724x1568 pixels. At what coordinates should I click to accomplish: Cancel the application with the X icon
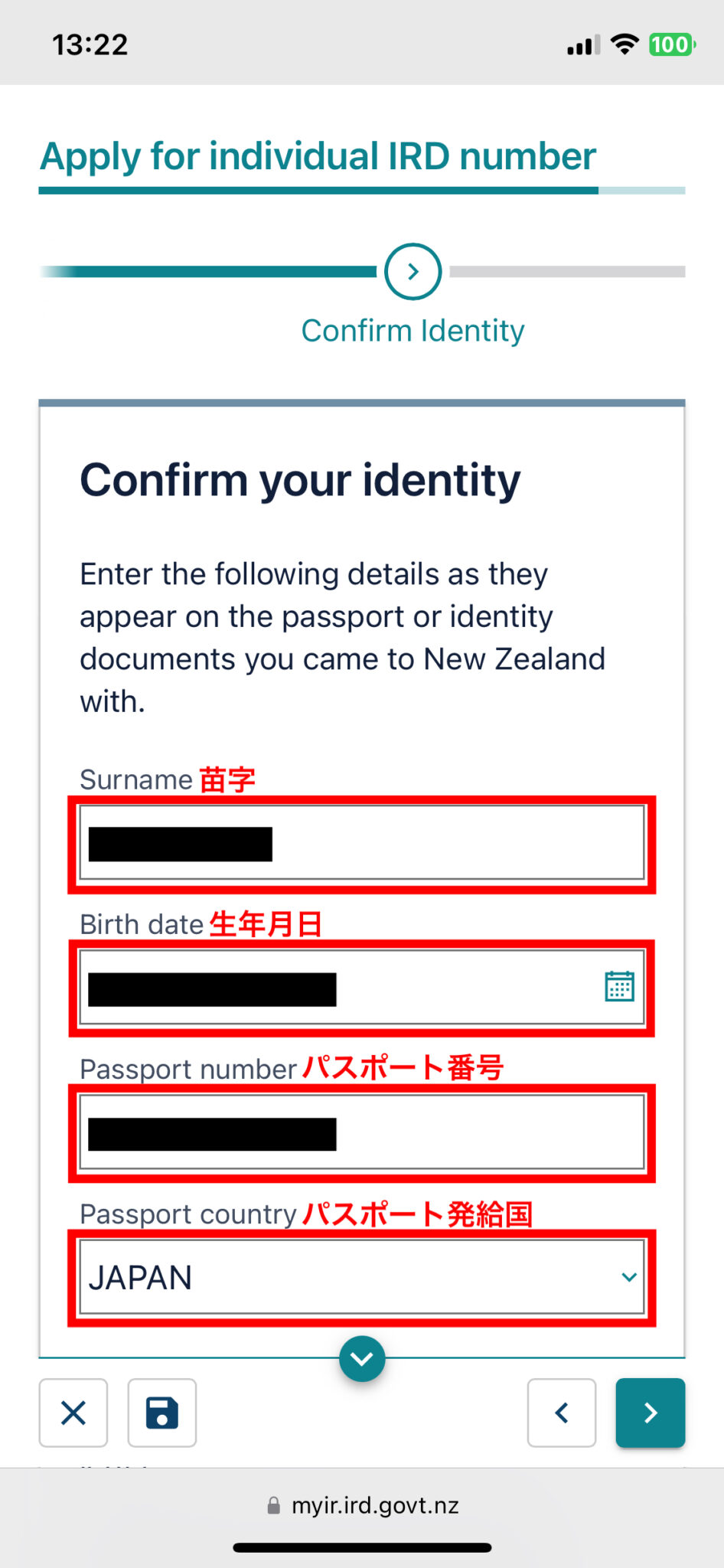tap(73, 1413)
